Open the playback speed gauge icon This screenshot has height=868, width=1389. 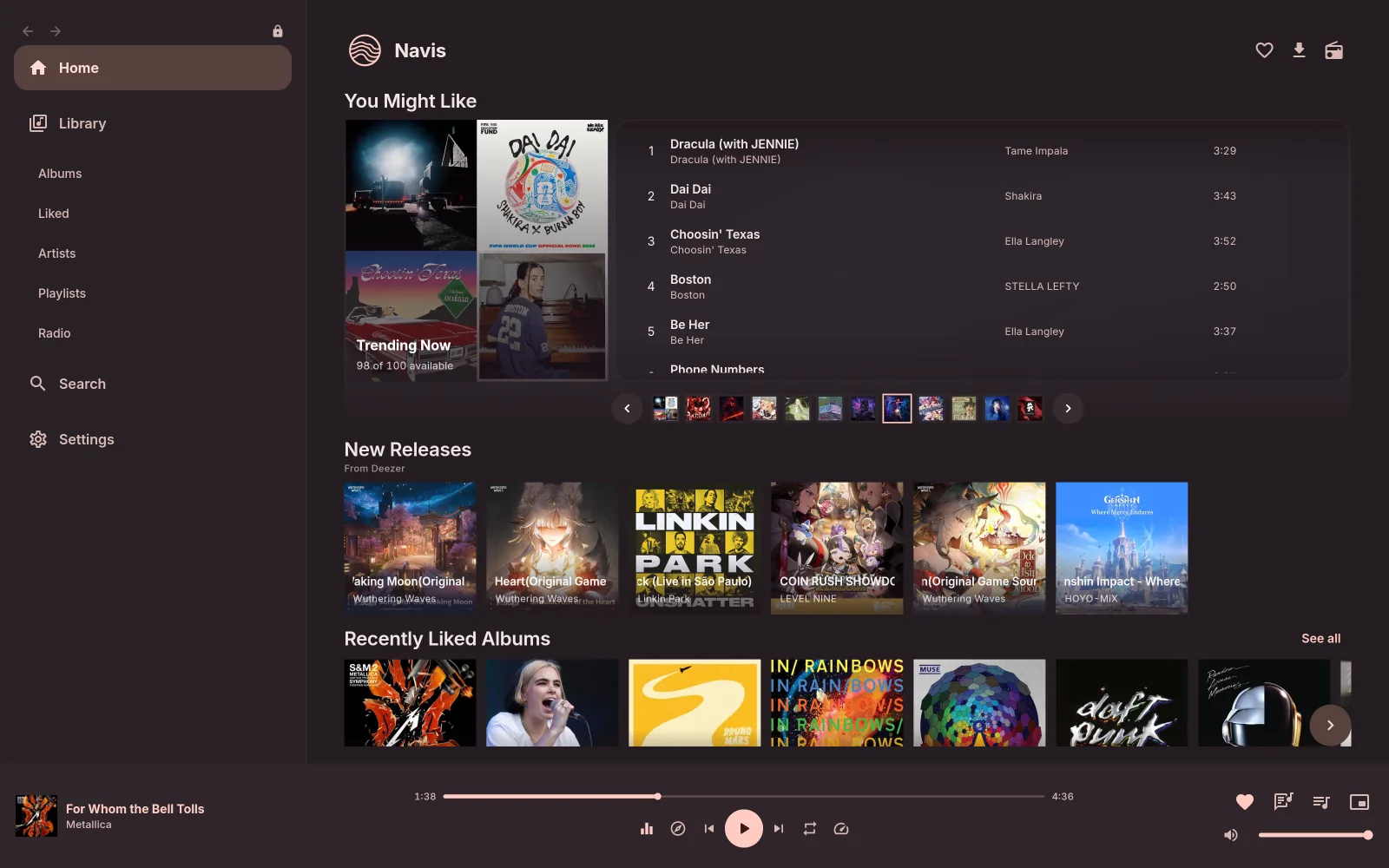click(x=841, y=829)
